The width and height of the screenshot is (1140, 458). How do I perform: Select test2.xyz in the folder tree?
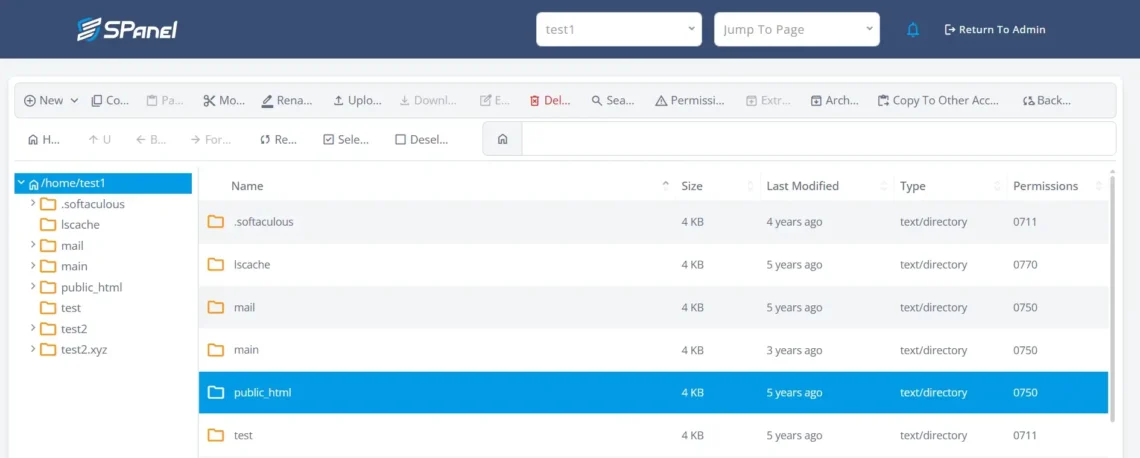84,349
